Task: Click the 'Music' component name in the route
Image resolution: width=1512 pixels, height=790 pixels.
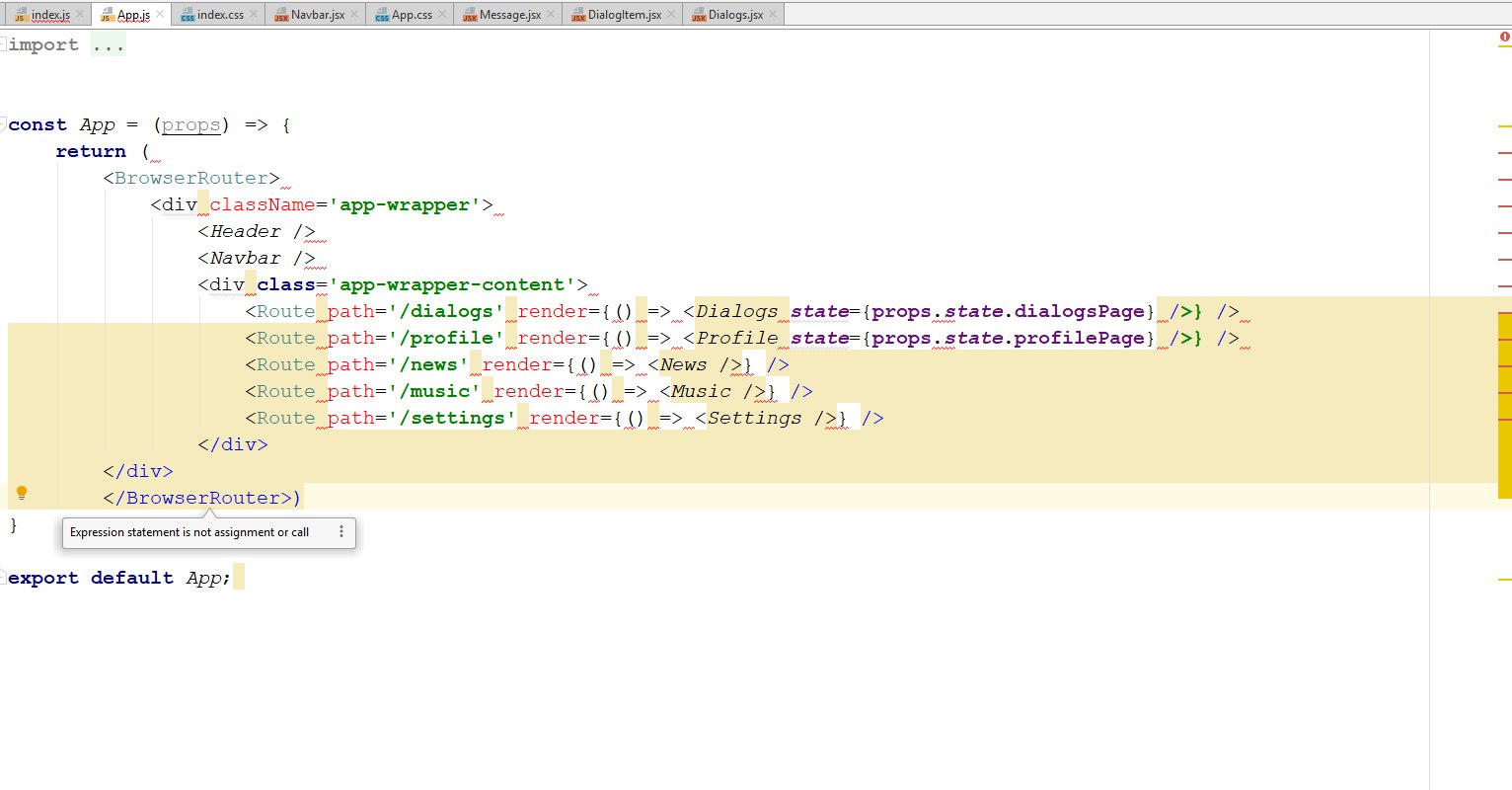Action: coord(701,392)
